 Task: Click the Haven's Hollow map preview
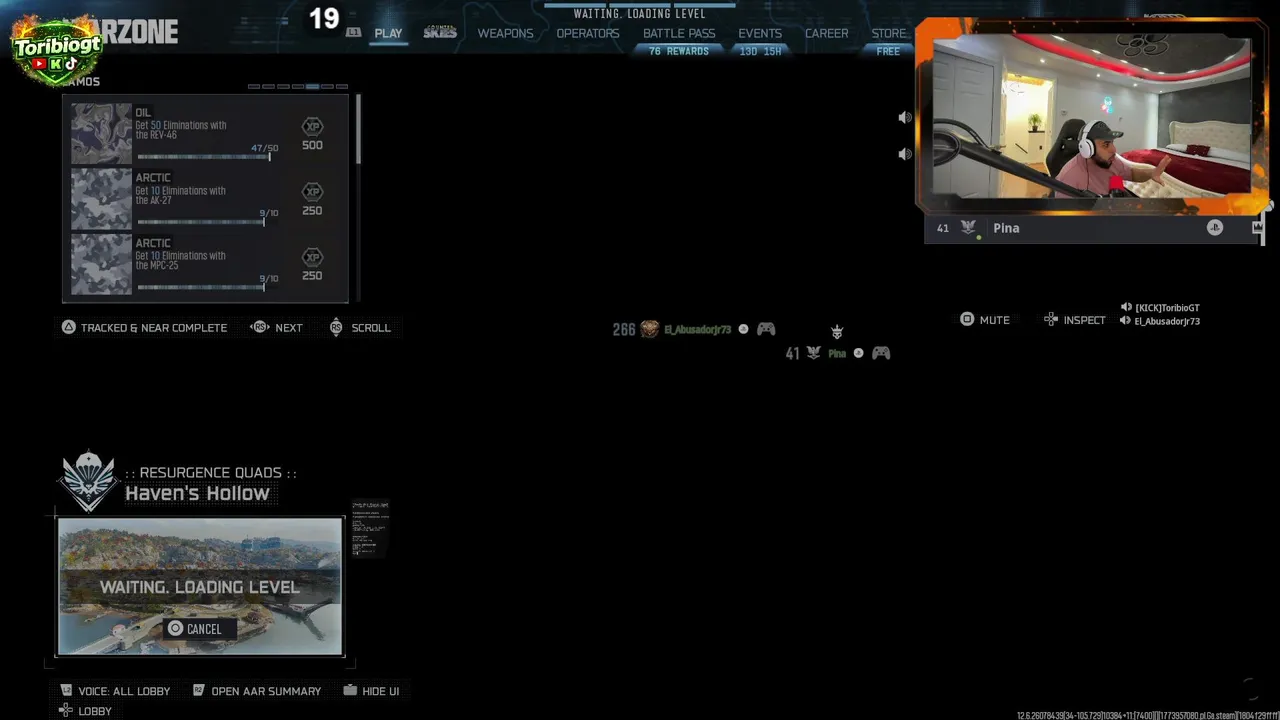point(200,586)
